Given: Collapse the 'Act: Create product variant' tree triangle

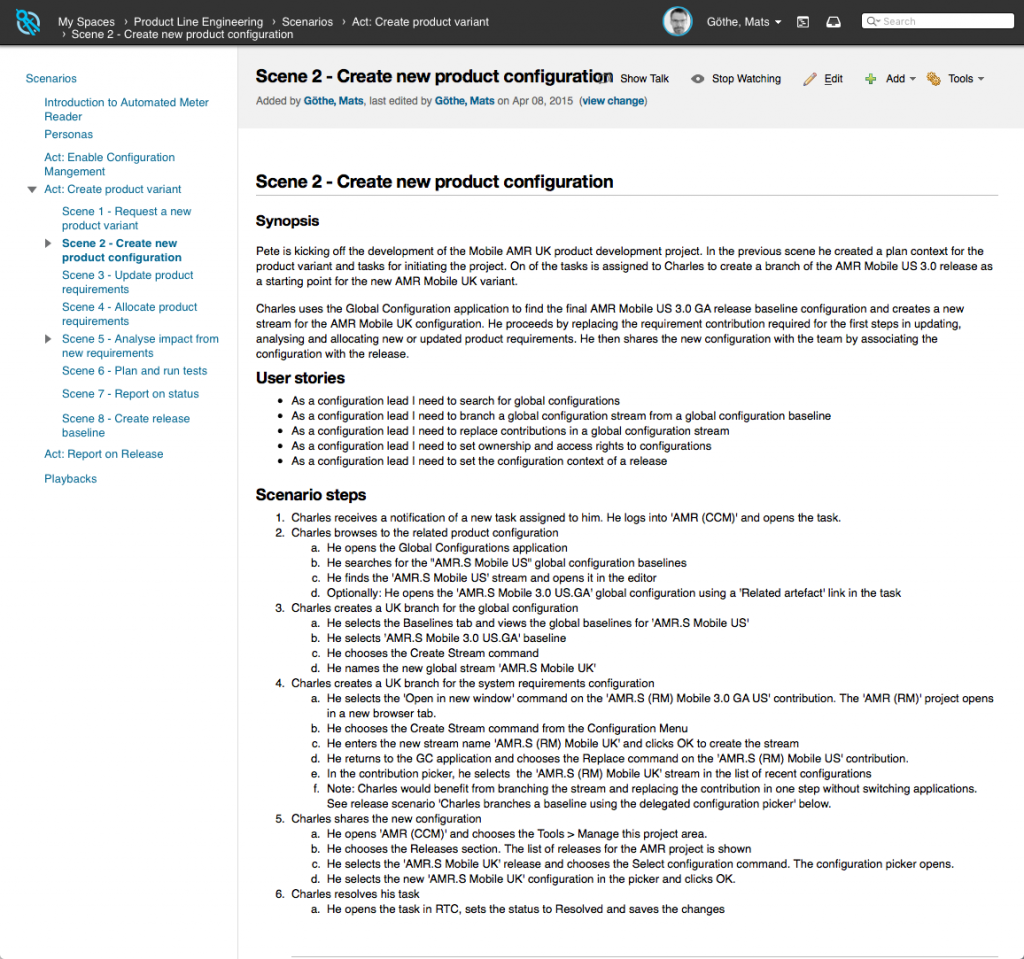Looking at the screenshot, I should click(x=31, y=189).
